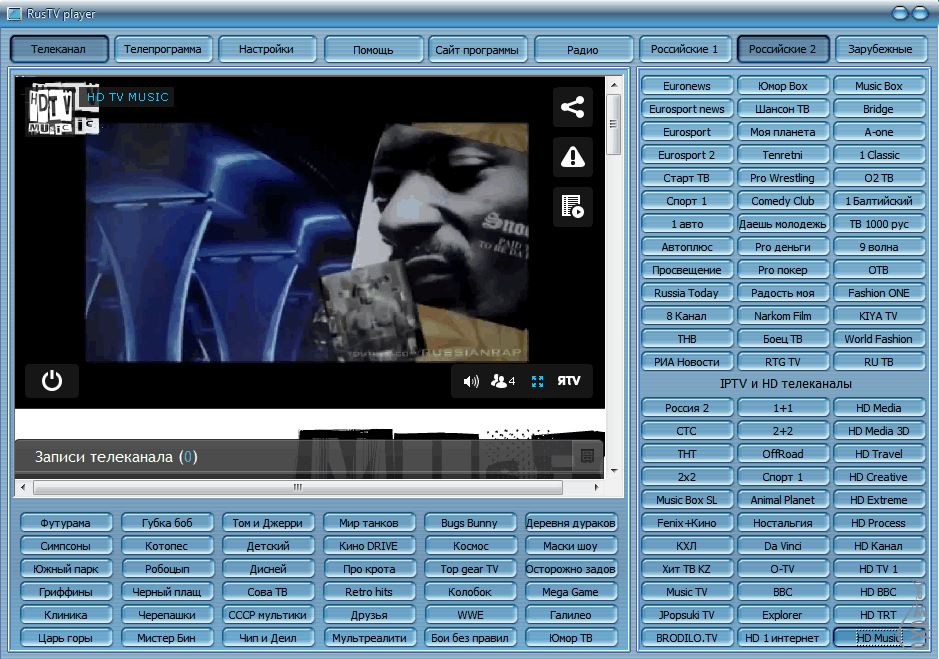Viewport: 939px width, 659px height.
Task: Open the Телеканал tab
Action: [x=59, y=49]
